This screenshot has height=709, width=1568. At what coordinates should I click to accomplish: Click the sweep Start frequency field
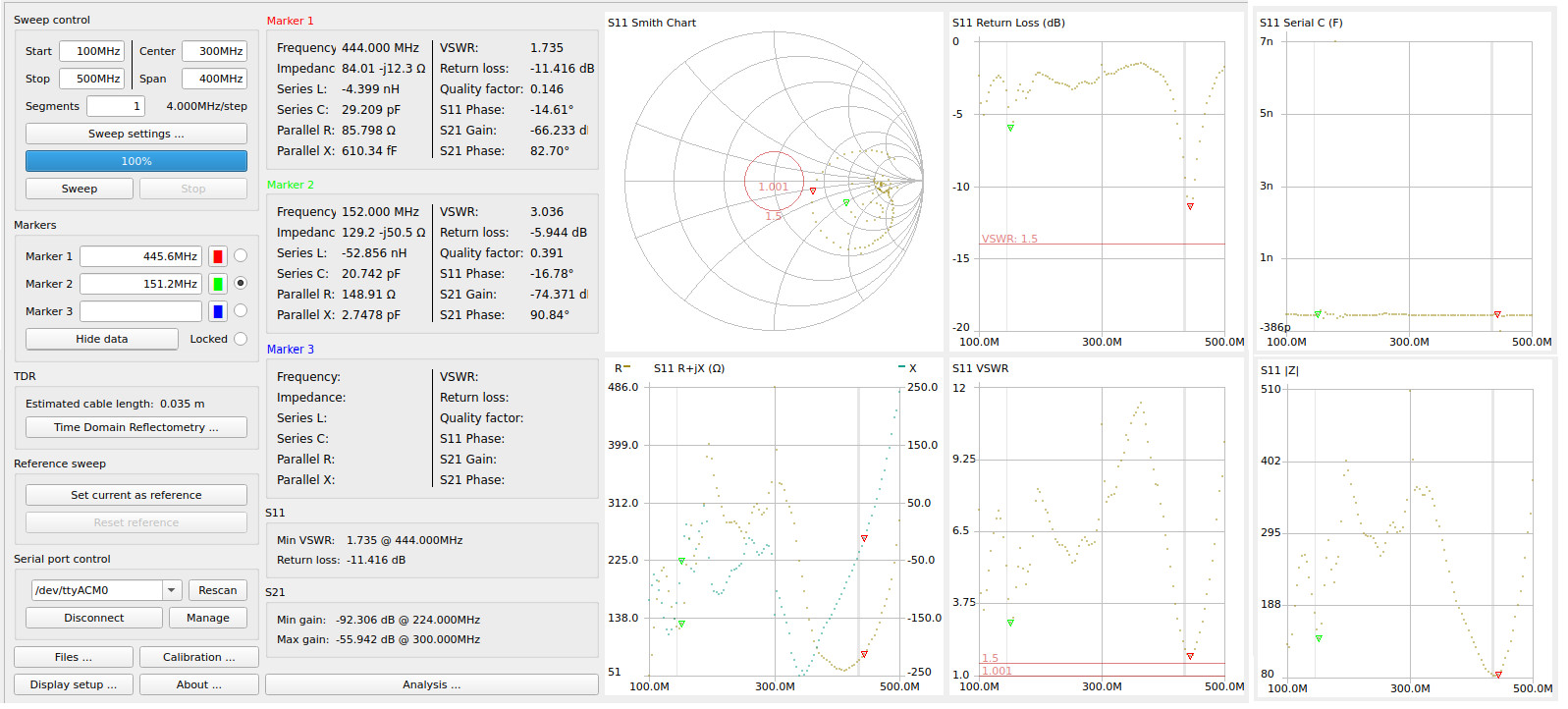coord(91,51)
